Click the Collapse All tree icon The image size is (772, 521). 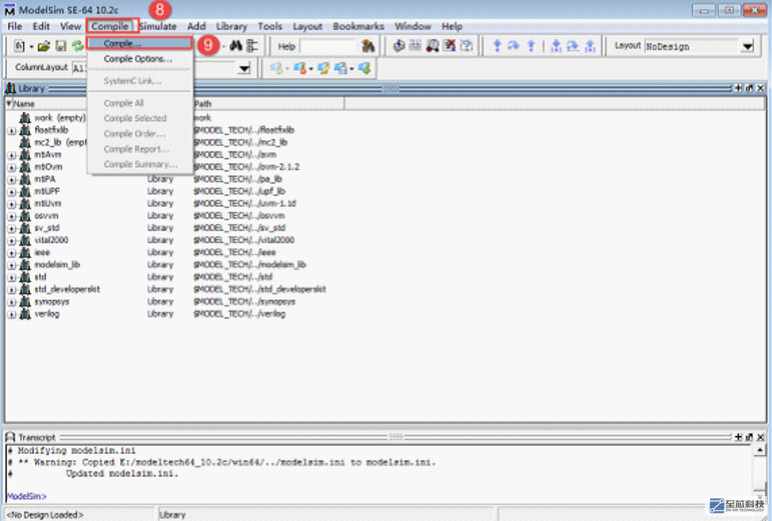tap(252, 46)
